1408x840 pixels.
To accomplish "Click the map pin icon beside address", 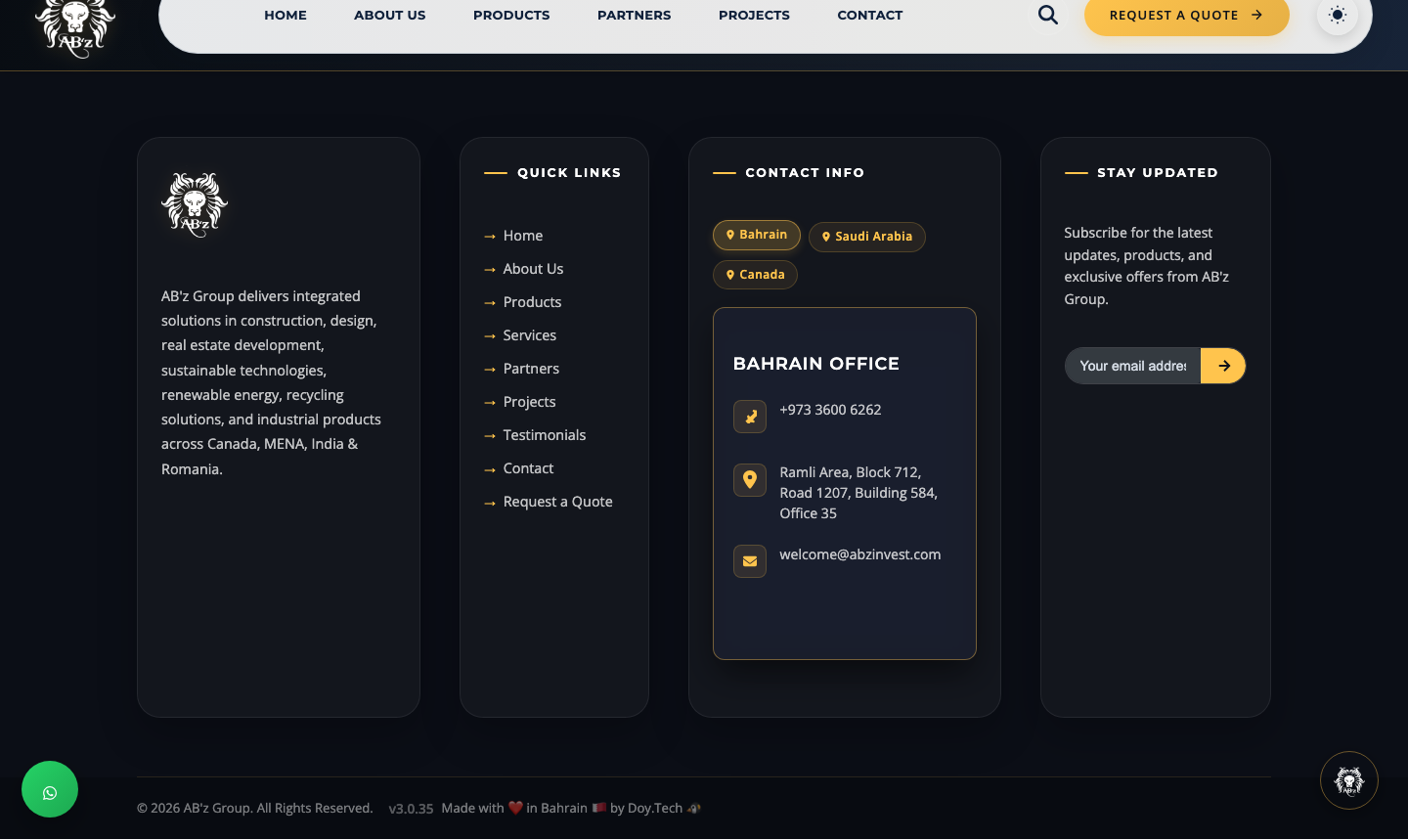I will pos(750,479).
